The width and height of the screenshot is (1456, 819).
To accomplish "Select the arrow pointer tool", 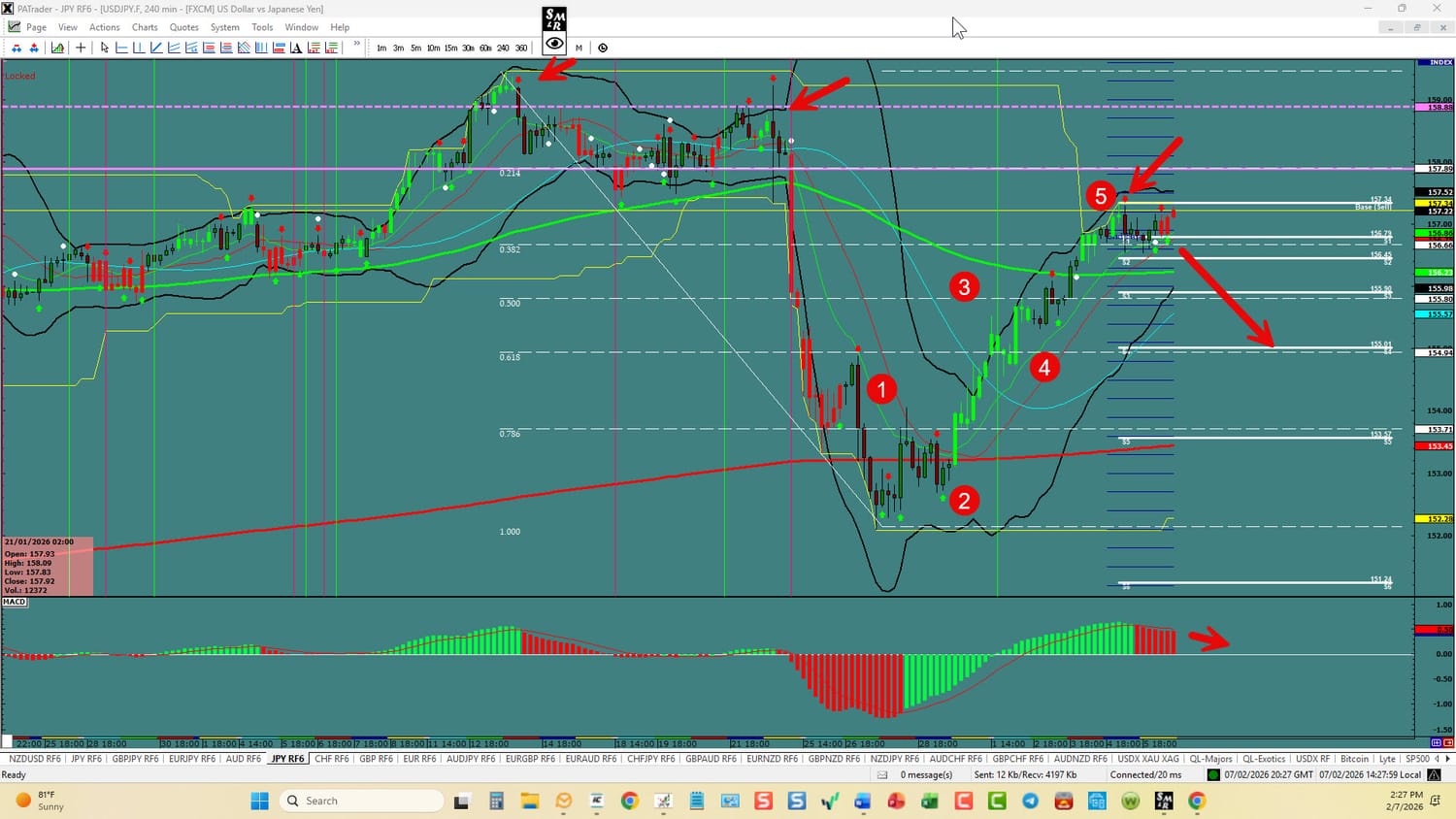I will pos(105,48).
